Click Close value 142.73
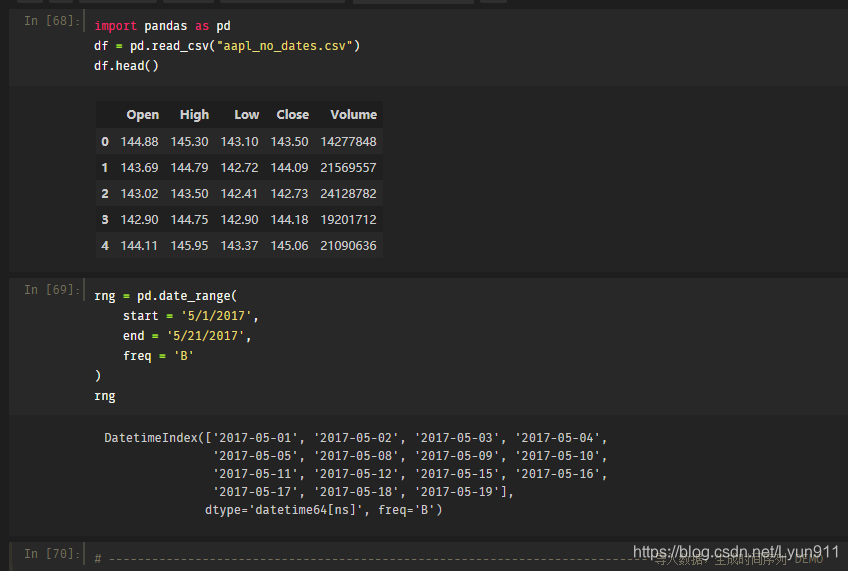The image size is (848, 571). (289, 194)
